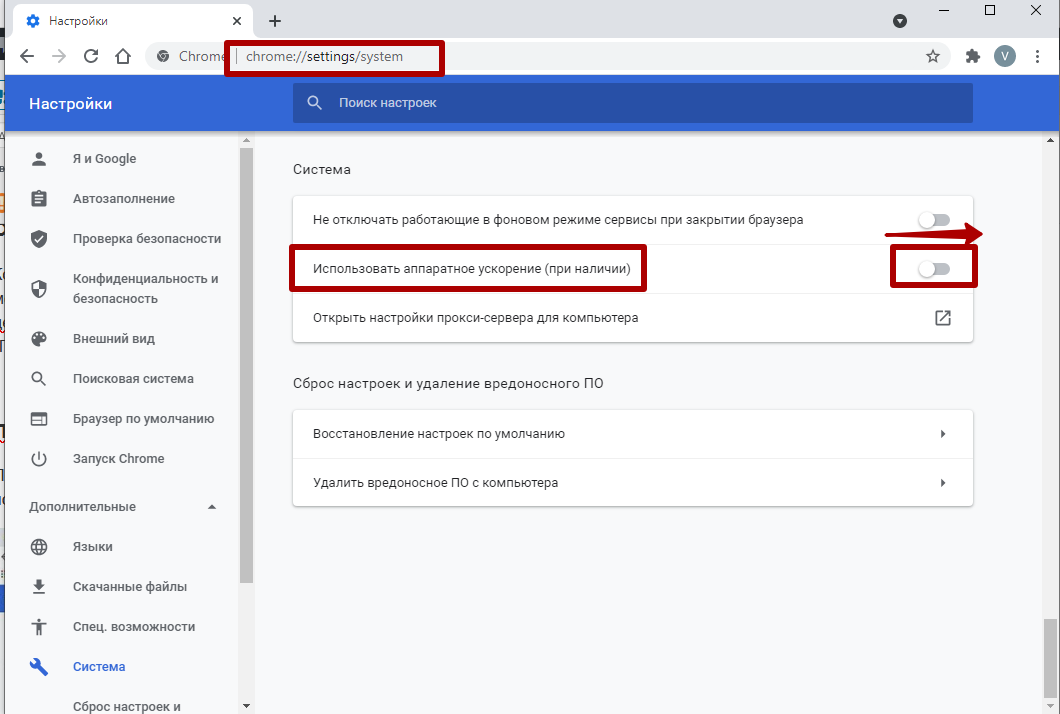The width and height of the screenshot is (1060, 714).
Task: Open proxy settings external link icon
Action: 942,318
